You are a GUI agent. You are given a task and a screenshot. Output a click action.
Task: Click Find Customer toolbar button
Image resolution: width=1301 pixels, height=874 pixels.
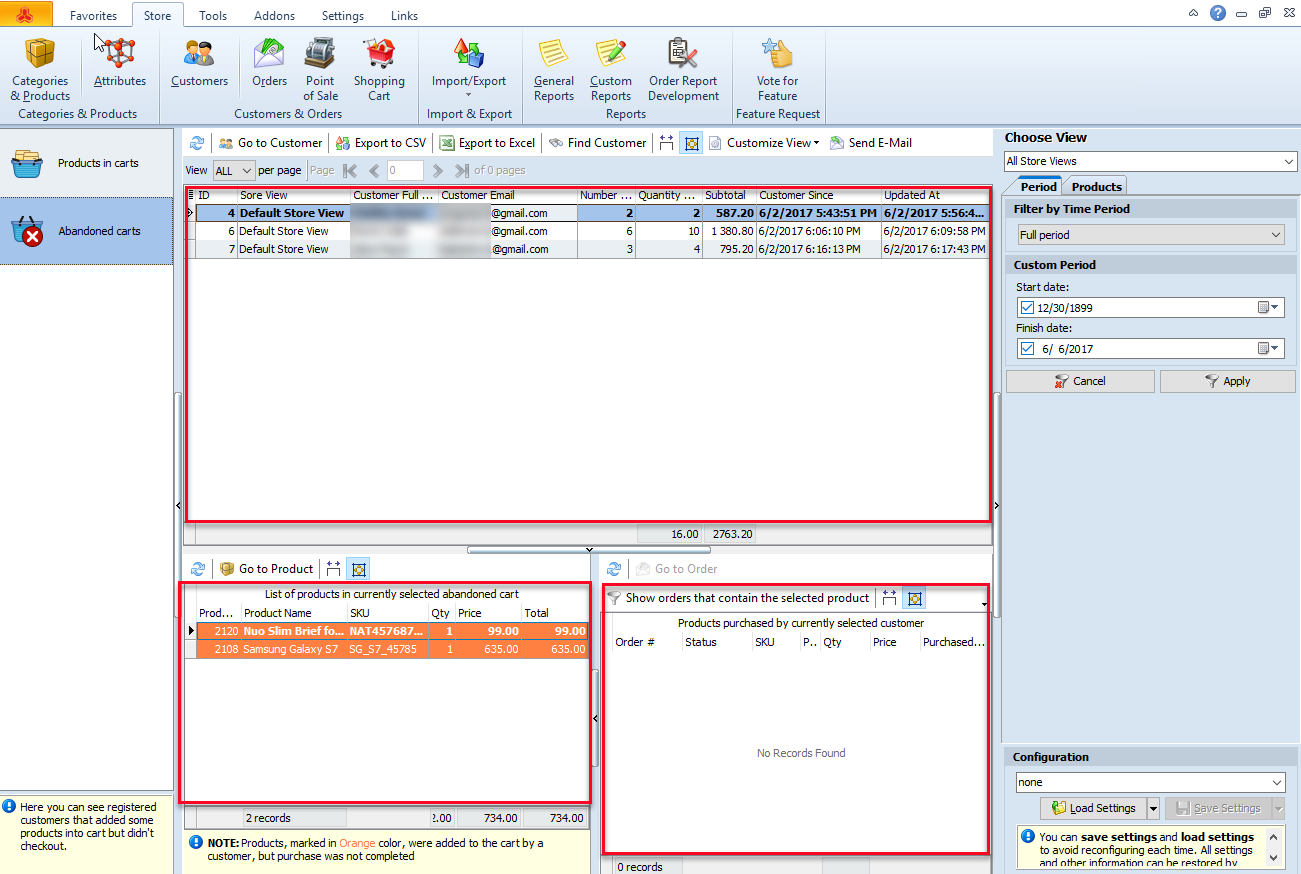point(597,143)
